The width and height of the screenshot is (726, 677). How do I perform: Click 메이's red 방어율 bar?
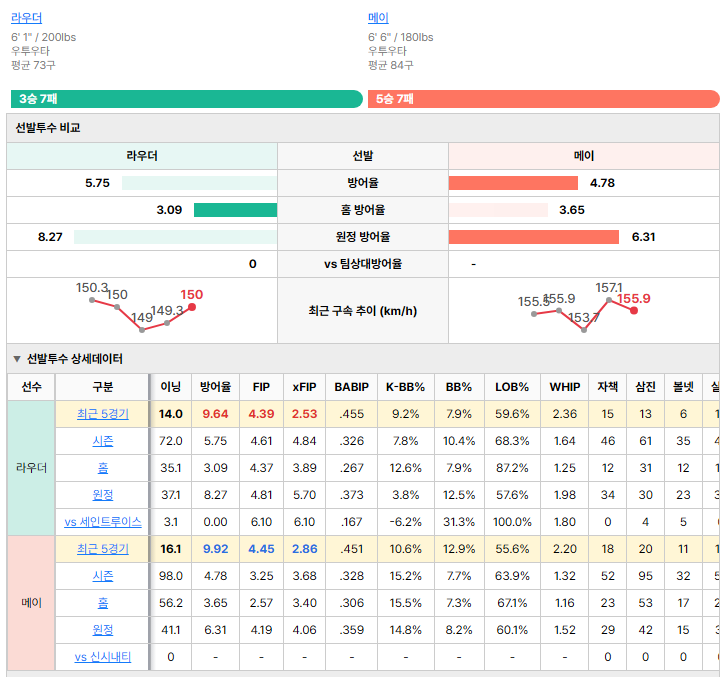click(513, 183)
